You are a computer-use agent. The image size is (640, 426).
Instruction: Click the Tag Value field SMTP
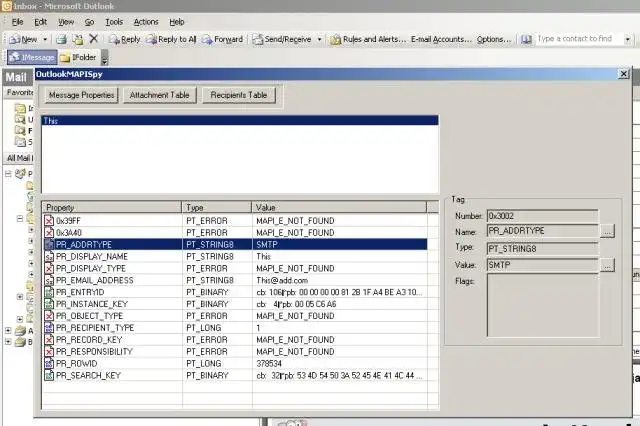click(542, 265)
